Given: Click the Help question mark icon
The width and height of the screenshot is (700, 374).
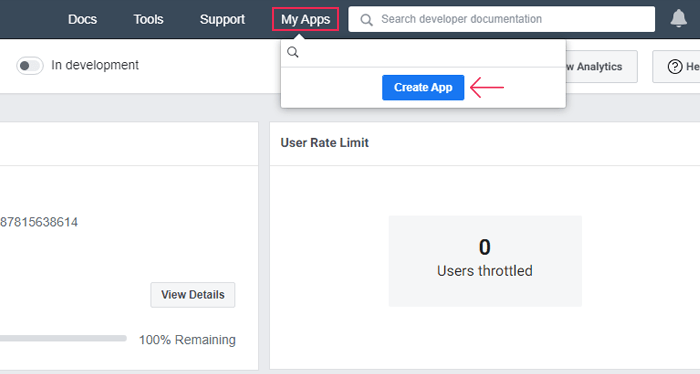Looking at the screenshot, I should click(675, 66).
